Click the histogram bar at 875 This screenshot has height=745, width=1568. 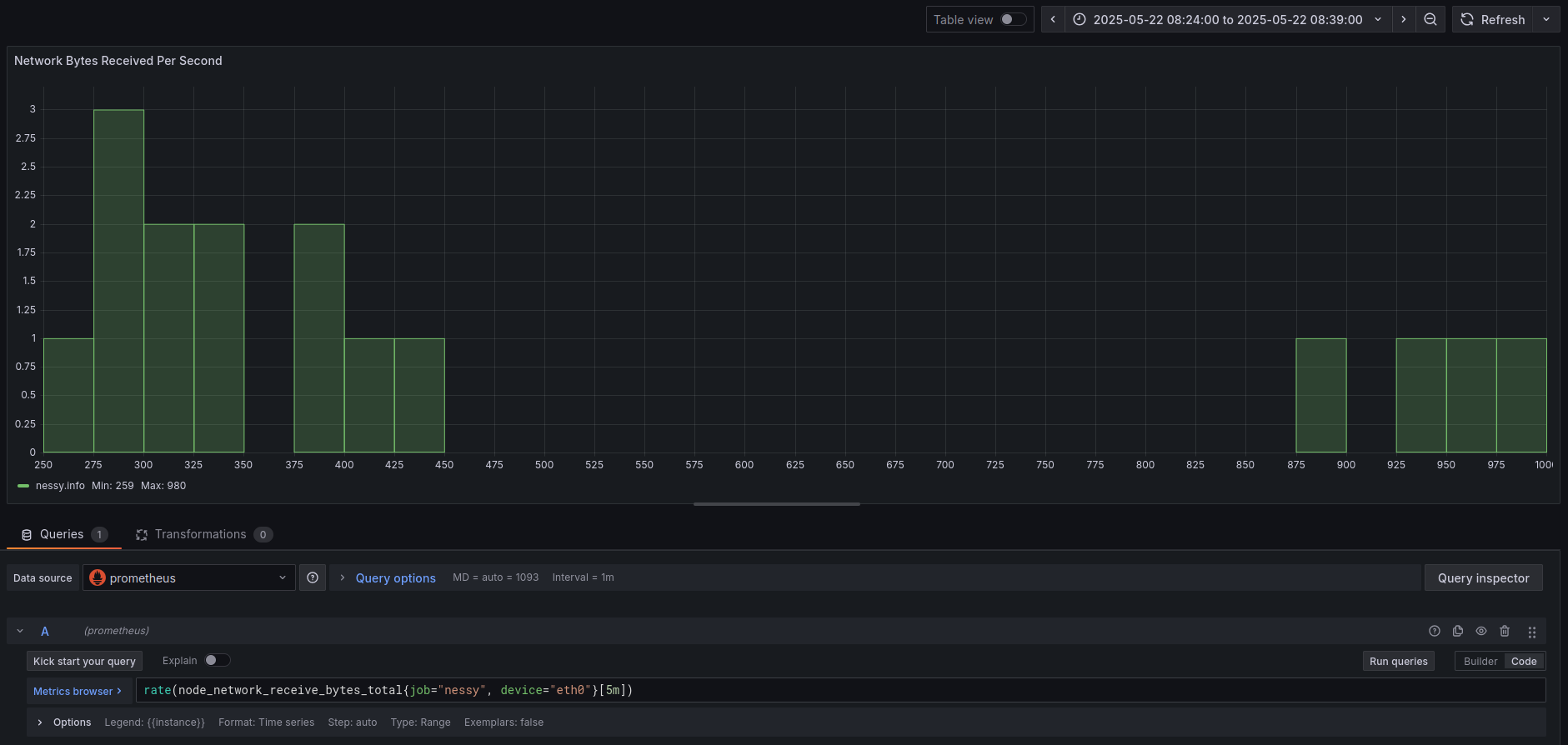1320,396
